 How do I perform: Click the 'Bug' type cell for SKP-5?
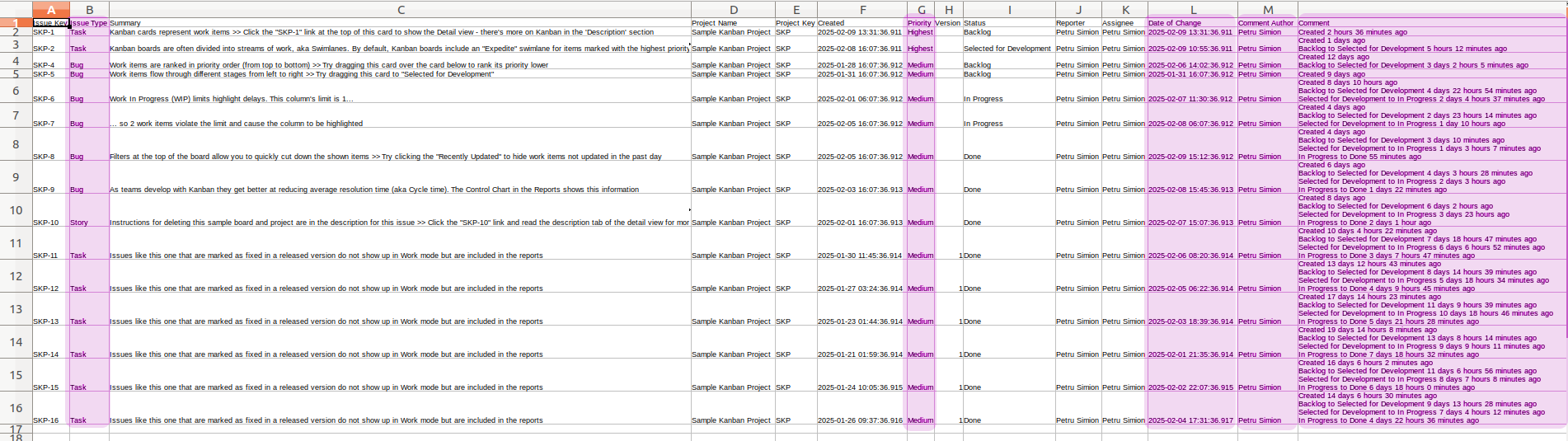89,74
